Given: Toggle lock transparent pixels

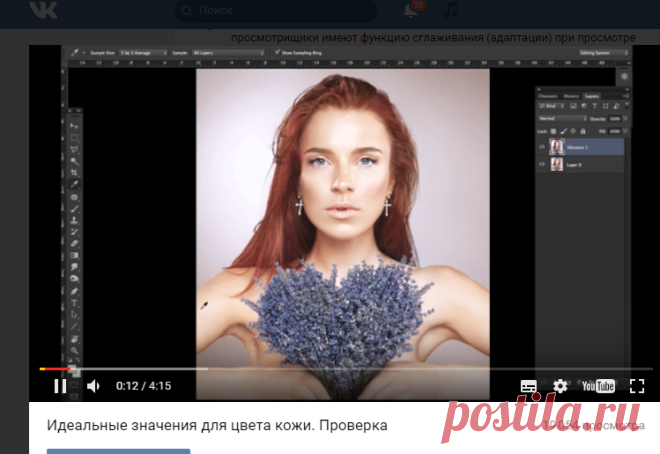Looking at the screenshot, I should tap(554, 131).
